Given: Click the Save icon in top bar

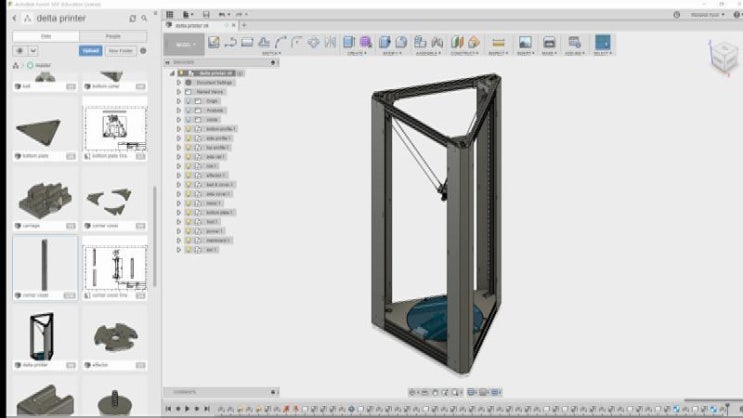Looking at the screenshot, I should click(205, 14).
